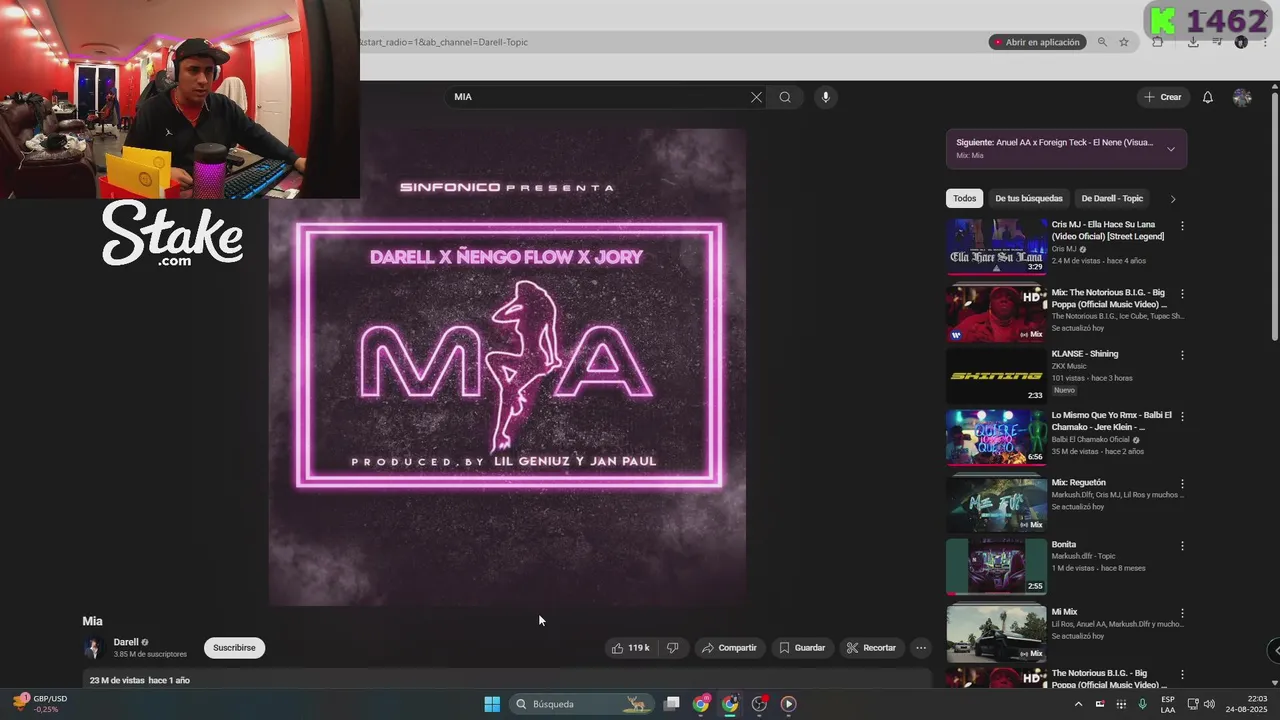The width and height of the screenshot is (1280, 720).
Task: Clear the MIA search text with X
Action: [x=756, y=97]
